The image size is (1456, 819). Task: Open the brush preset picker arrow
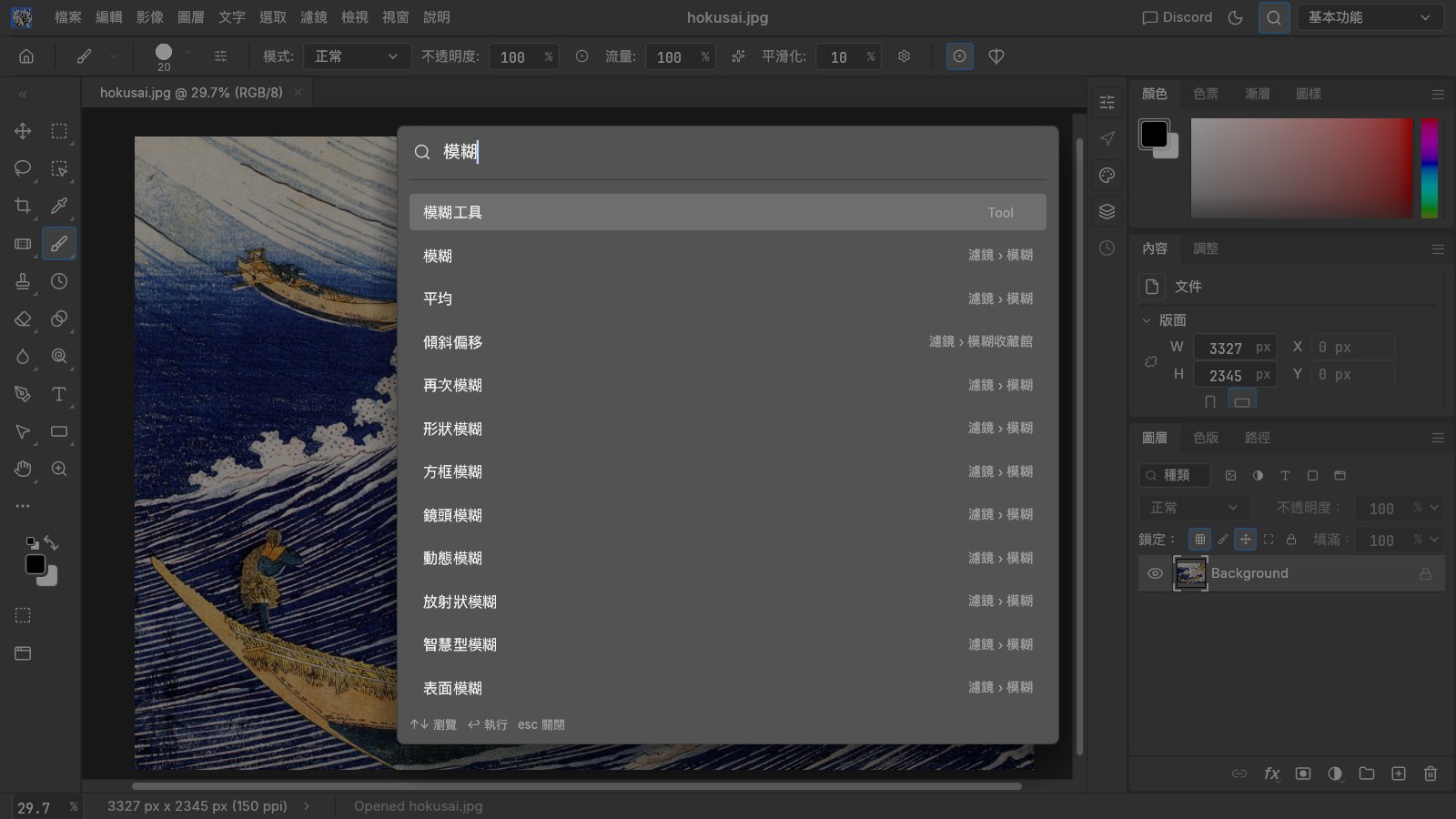[x=187, y=53]
